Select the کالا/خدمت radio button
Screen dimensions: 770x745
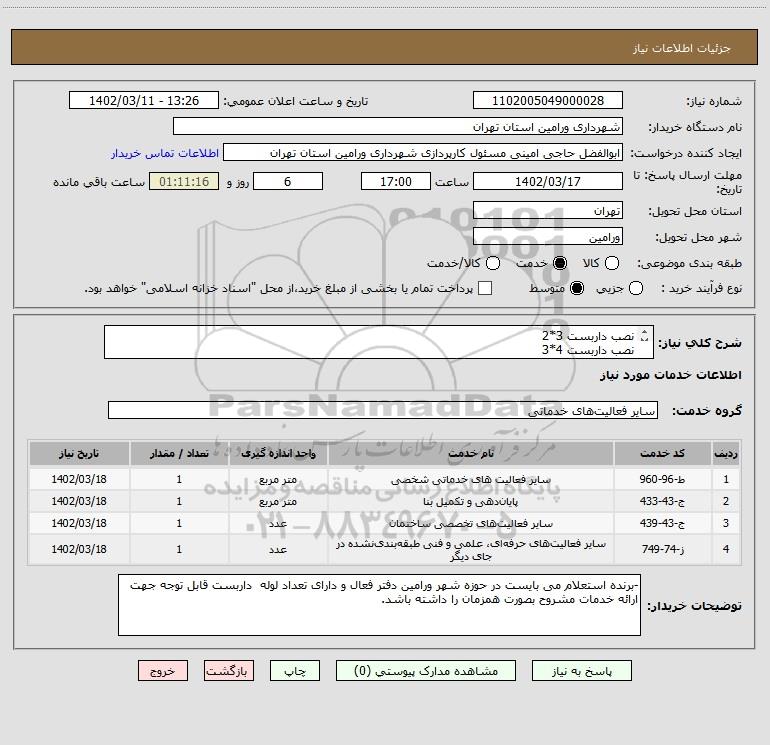493,263
